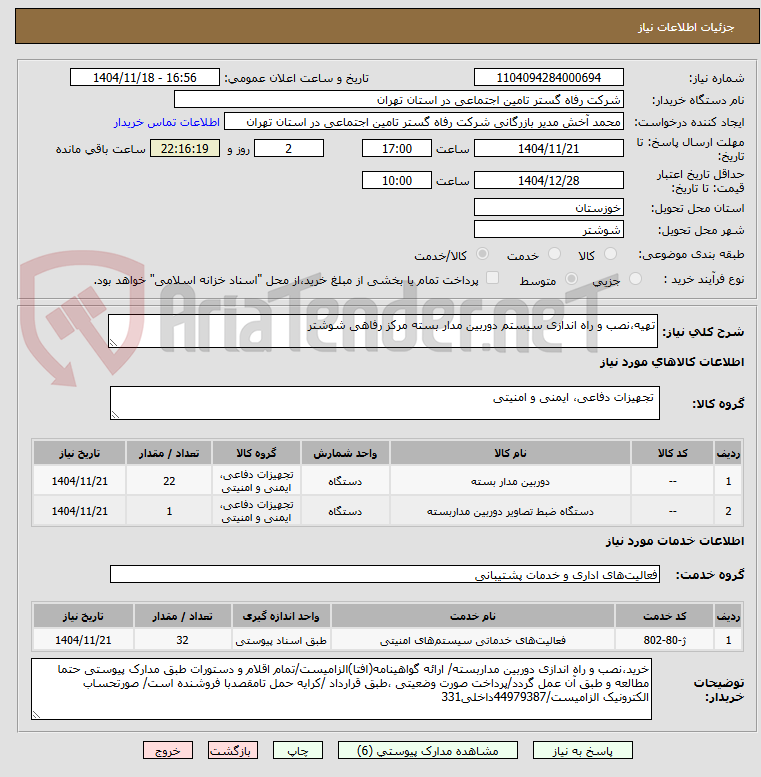Click the شماره نیاز number field
761x777 pixels.
click(548, 77)
